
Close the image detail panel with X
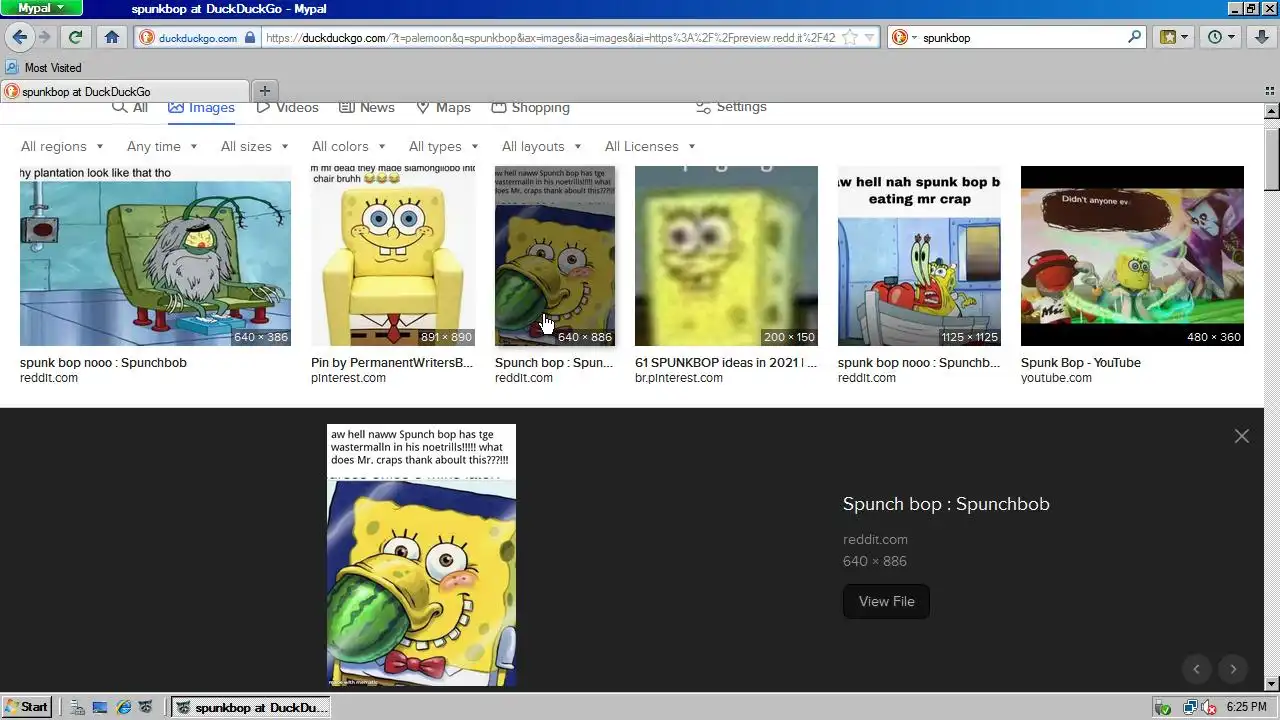(x=1241, y=436)
